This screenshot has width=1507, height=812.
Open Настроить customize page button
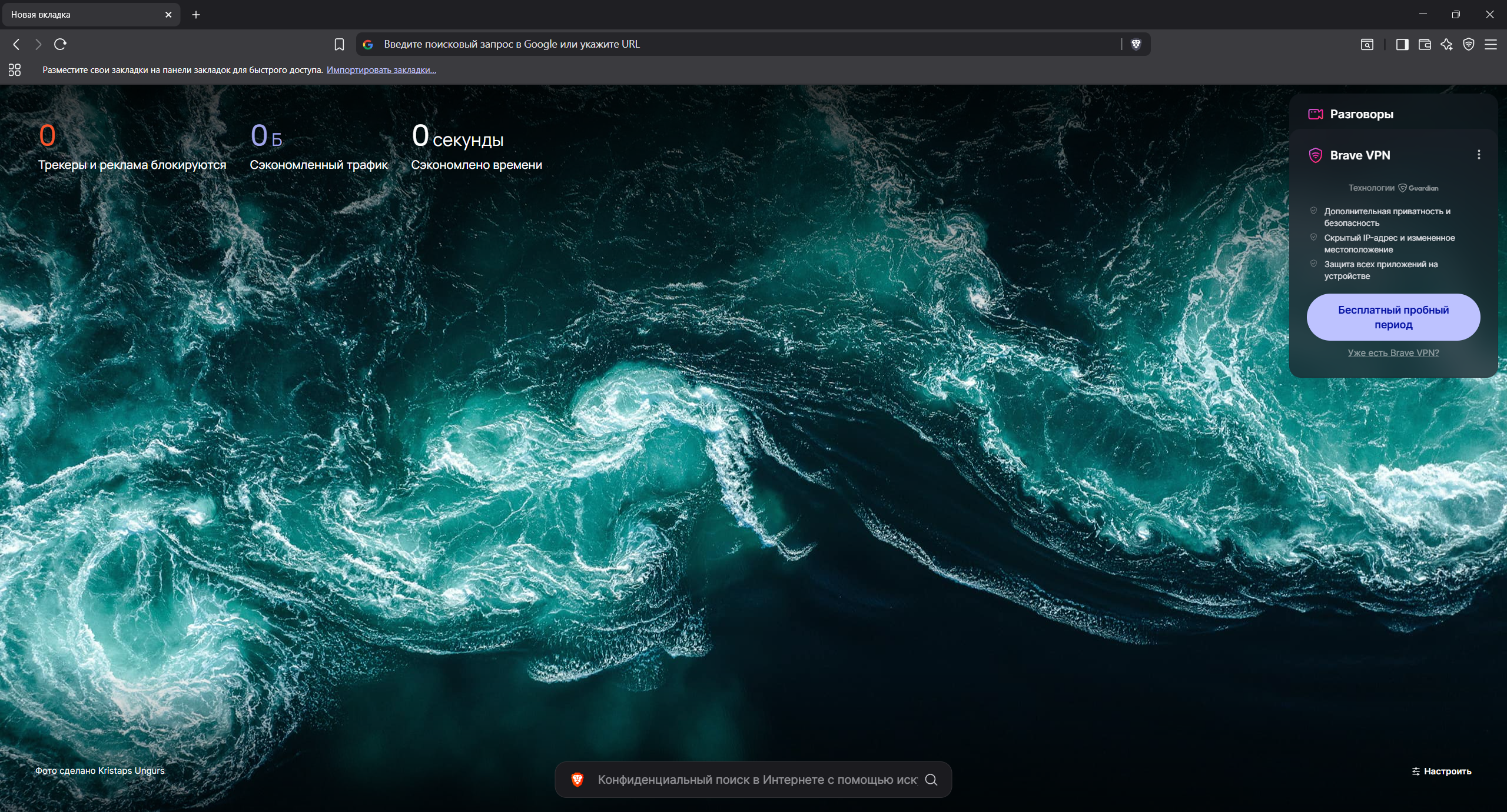click(x=1441, y=771)
